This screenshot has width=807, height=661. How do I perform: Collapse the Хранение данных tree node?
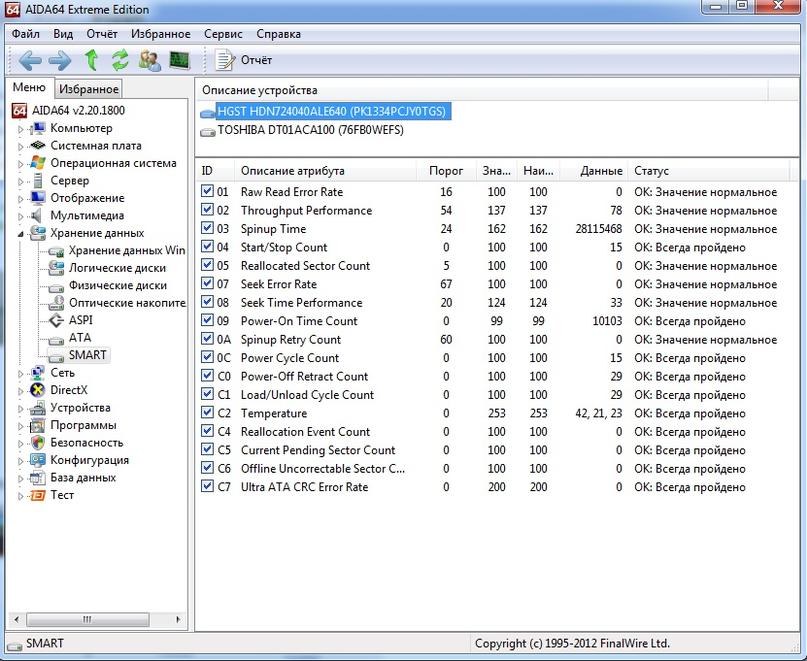(x=21, y=234)
